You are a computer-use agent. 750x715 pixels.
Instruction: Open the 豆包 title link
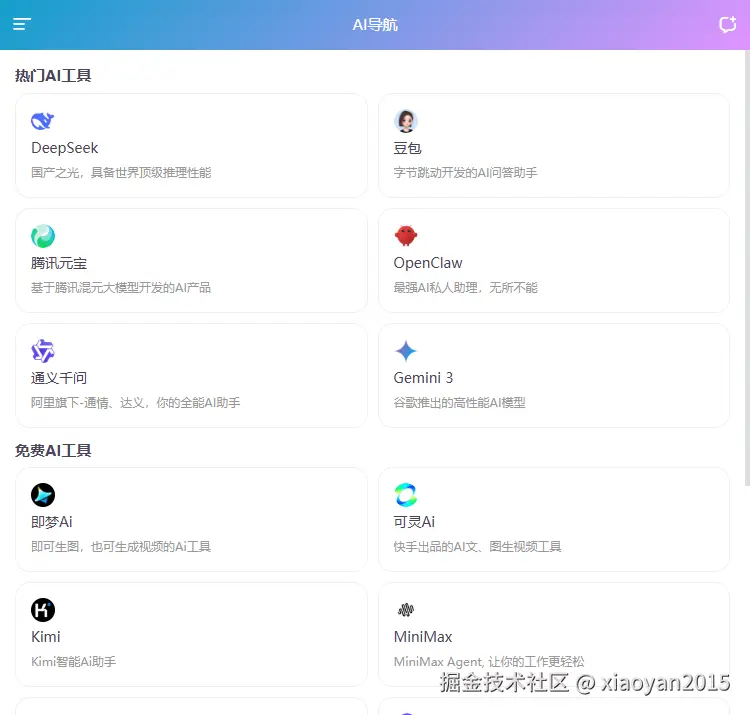[407, 148]
